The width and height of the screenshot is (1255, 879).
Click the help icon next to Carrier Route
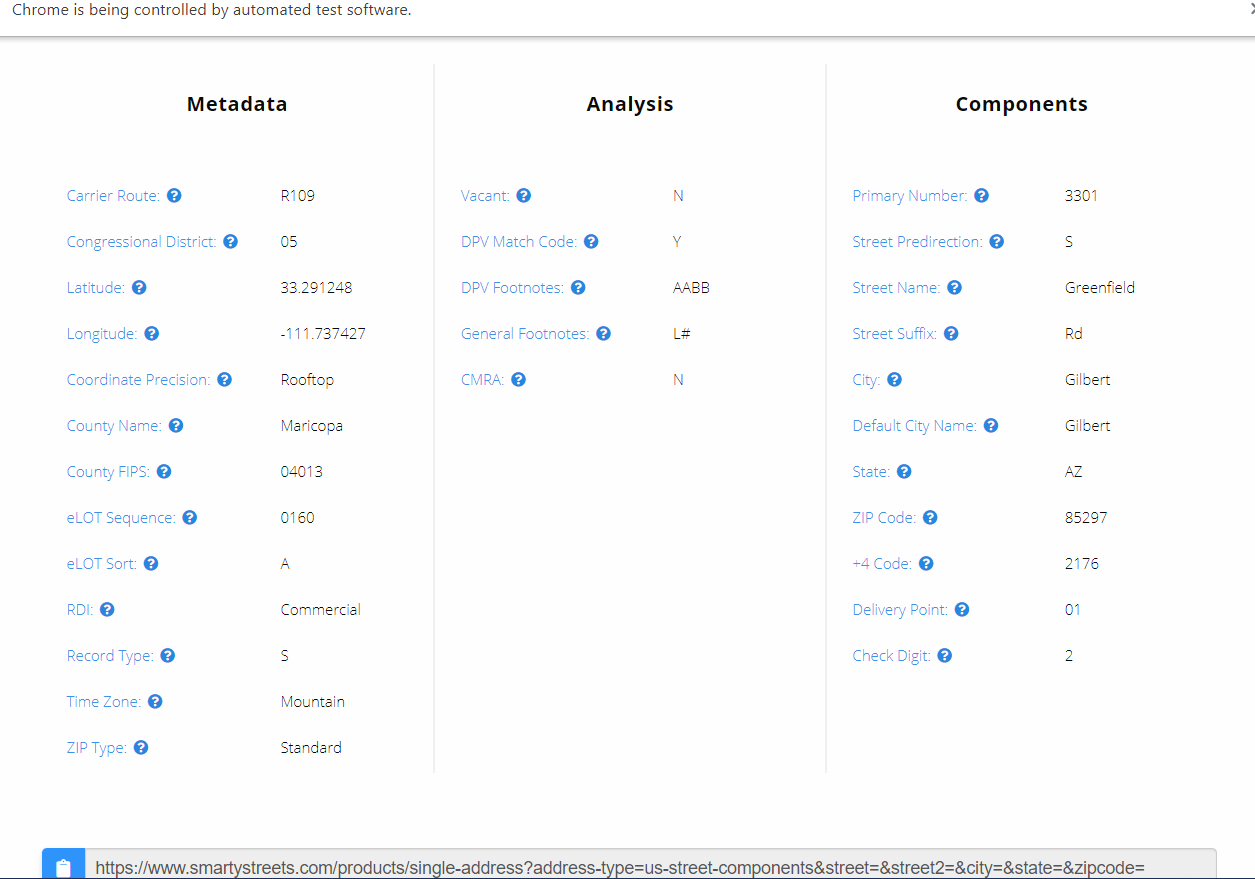(x=174, y=196)
